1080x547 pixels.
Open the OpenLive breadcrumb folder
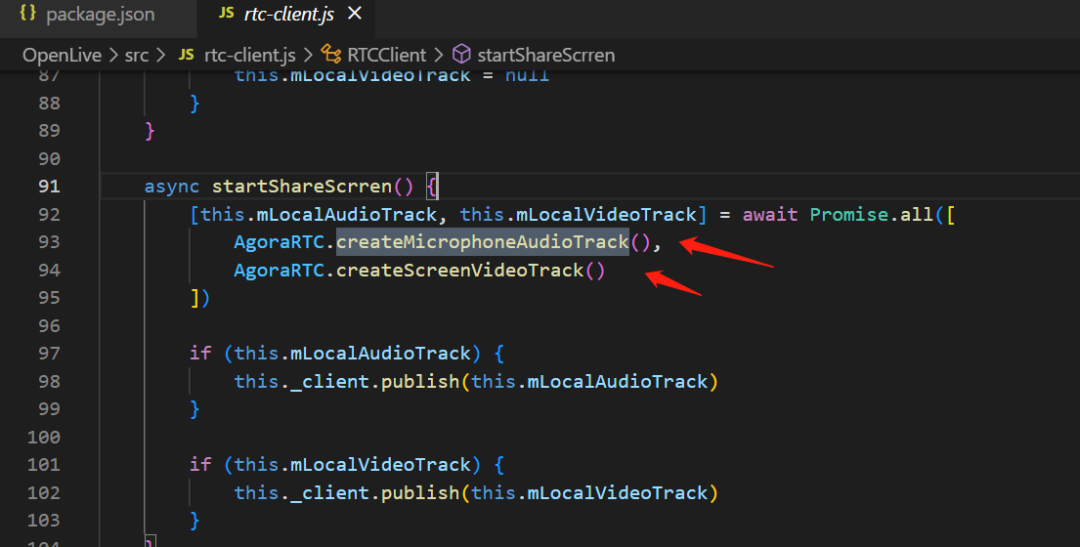[x=62, y=55]
